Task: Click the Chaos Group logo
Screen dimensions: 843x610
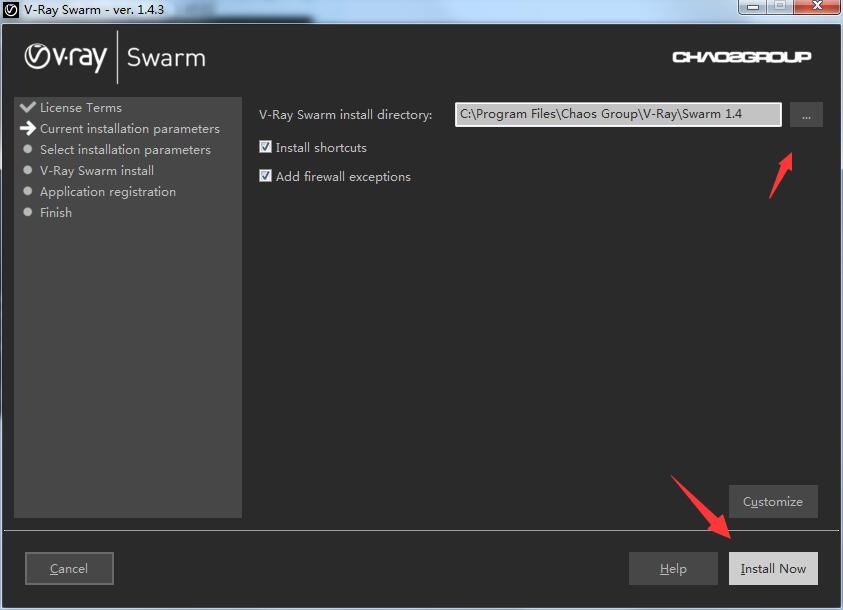Action: (x=741, y=57)
